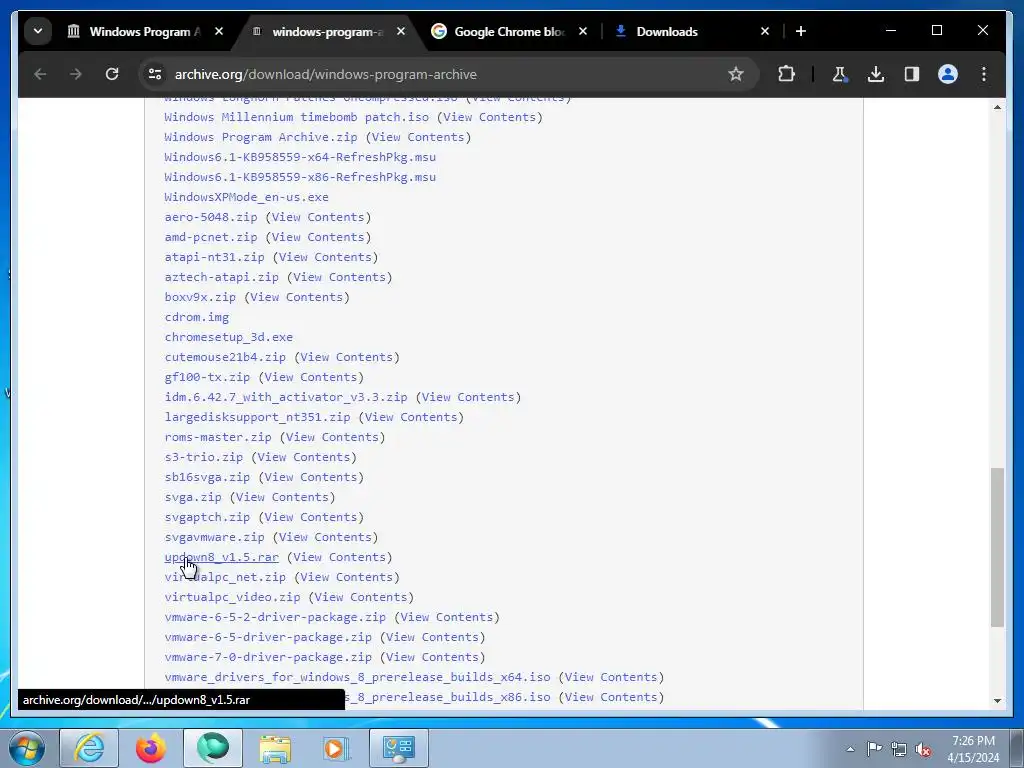View Contents of amd-pcnet.zip
The image size is (1024, 768).
tap(318, 237)
